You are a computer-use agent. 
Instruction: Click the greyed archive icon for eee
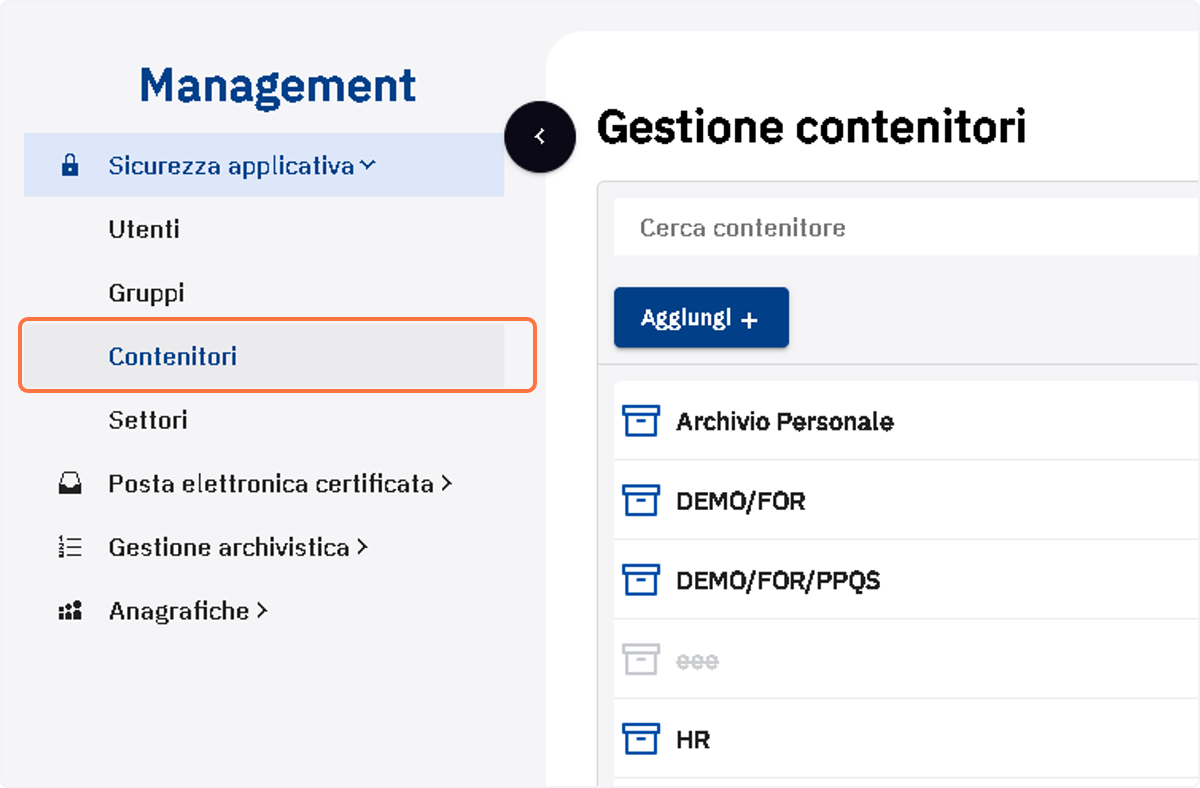[x=640, y=660]
